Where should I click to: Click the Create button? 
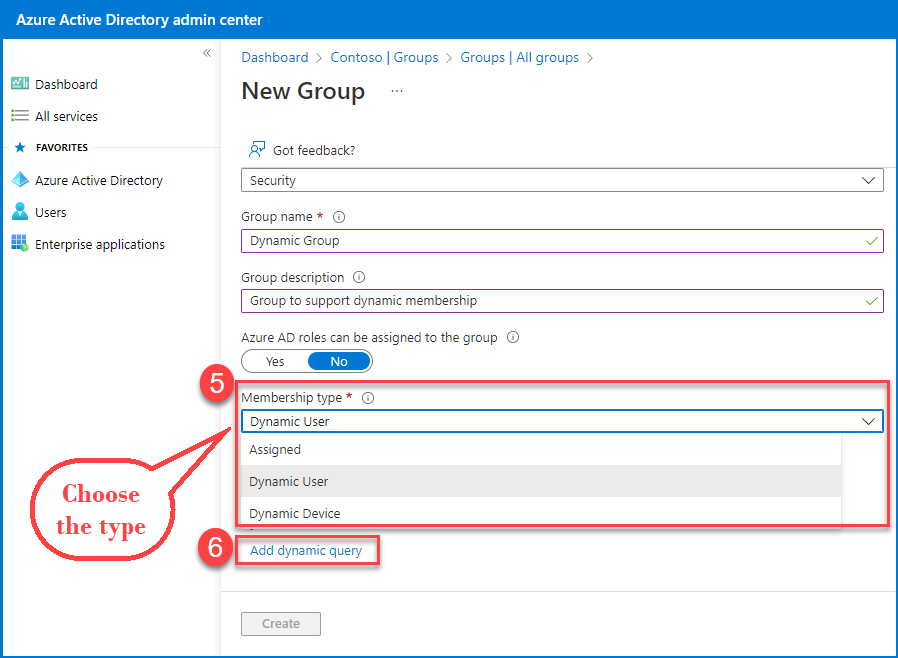click(x=281, y=623)
